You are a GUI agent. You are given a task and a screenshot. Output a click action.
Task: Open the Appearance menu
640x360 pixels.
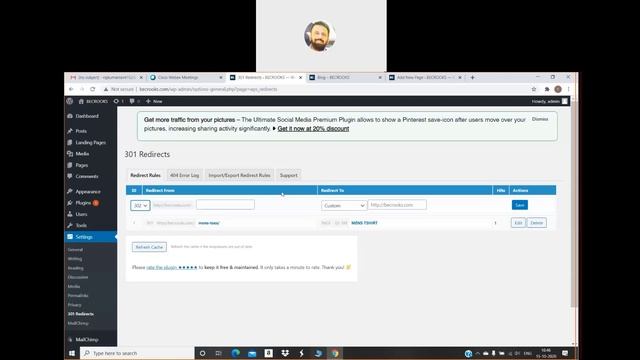(87, 191)
